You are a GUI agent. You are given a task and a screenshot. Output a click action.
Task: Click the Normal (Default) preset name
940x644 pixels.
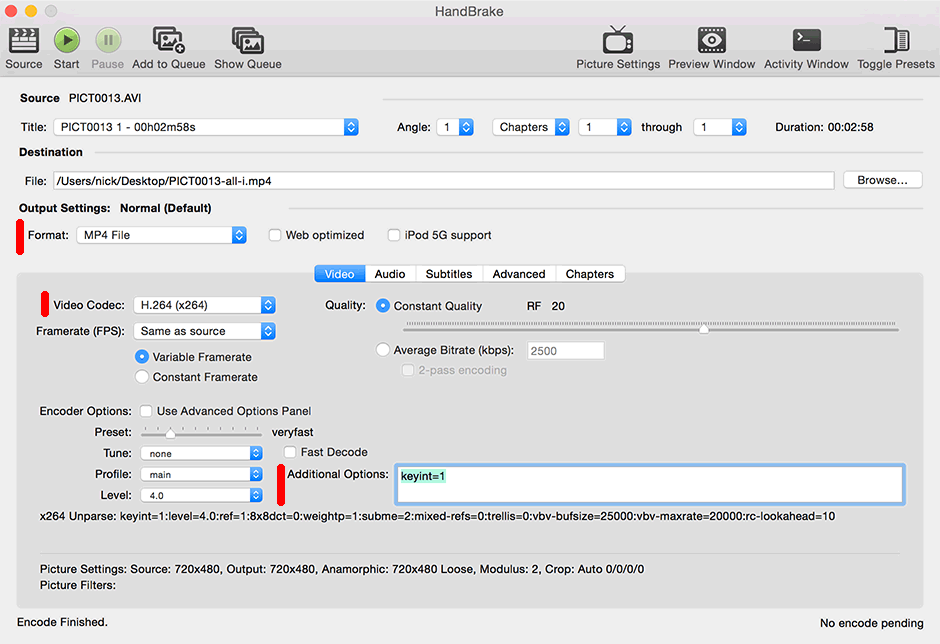pos(165,208)
